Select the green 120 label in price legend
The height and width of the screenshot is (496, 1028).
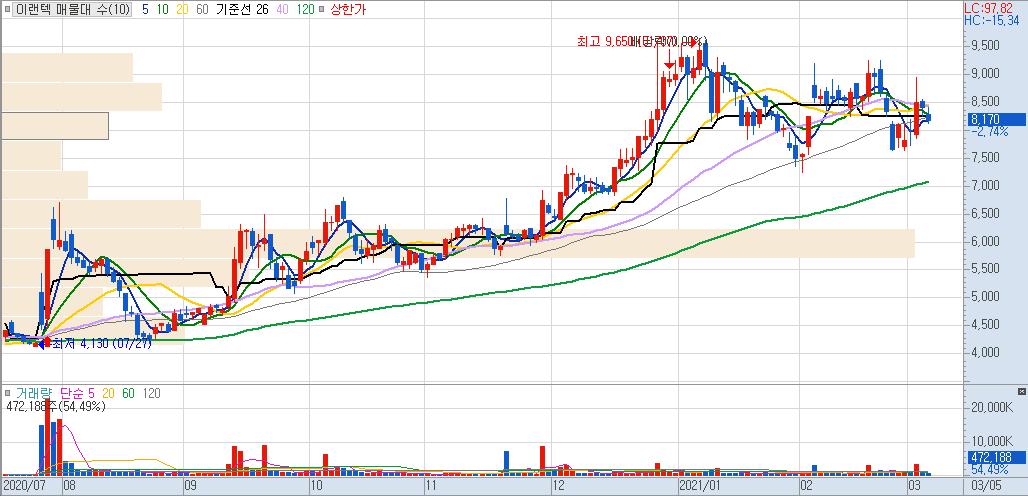coord(305,10)
